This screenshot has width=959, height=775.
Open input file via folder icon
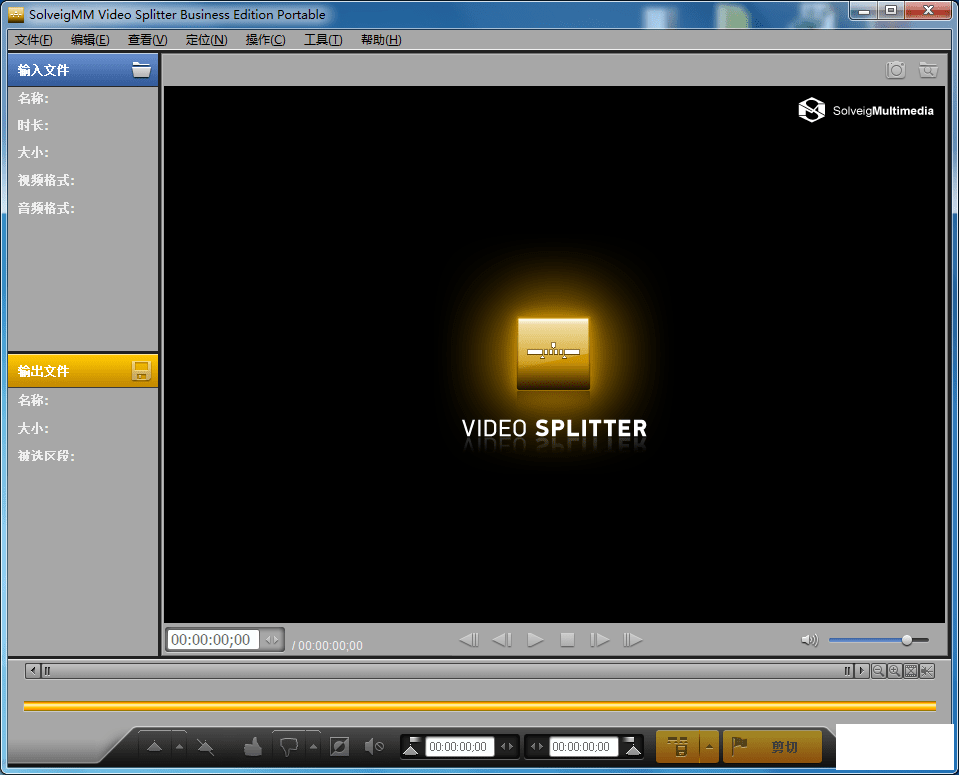(x=141, y=70)
